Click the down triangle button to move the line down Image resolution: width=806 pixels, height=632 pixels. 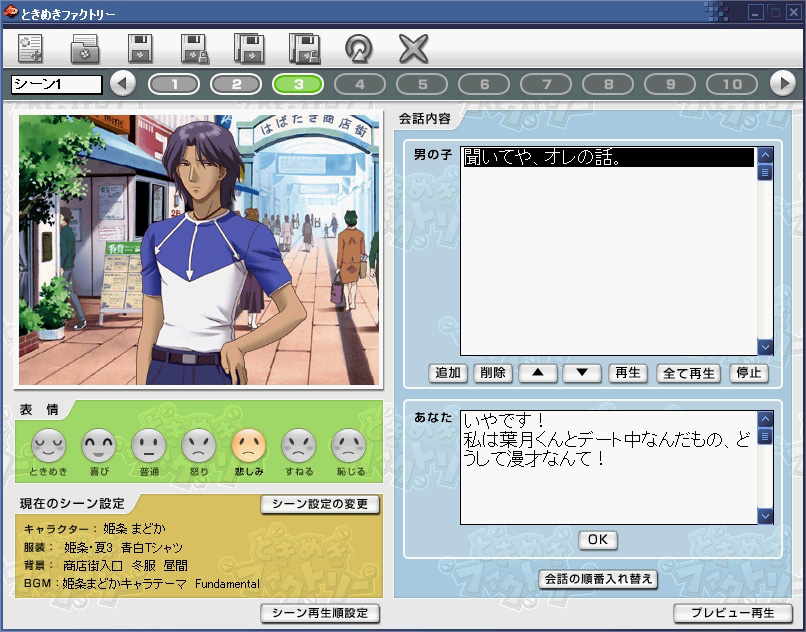pyautogui.click(x=582, y=373)
